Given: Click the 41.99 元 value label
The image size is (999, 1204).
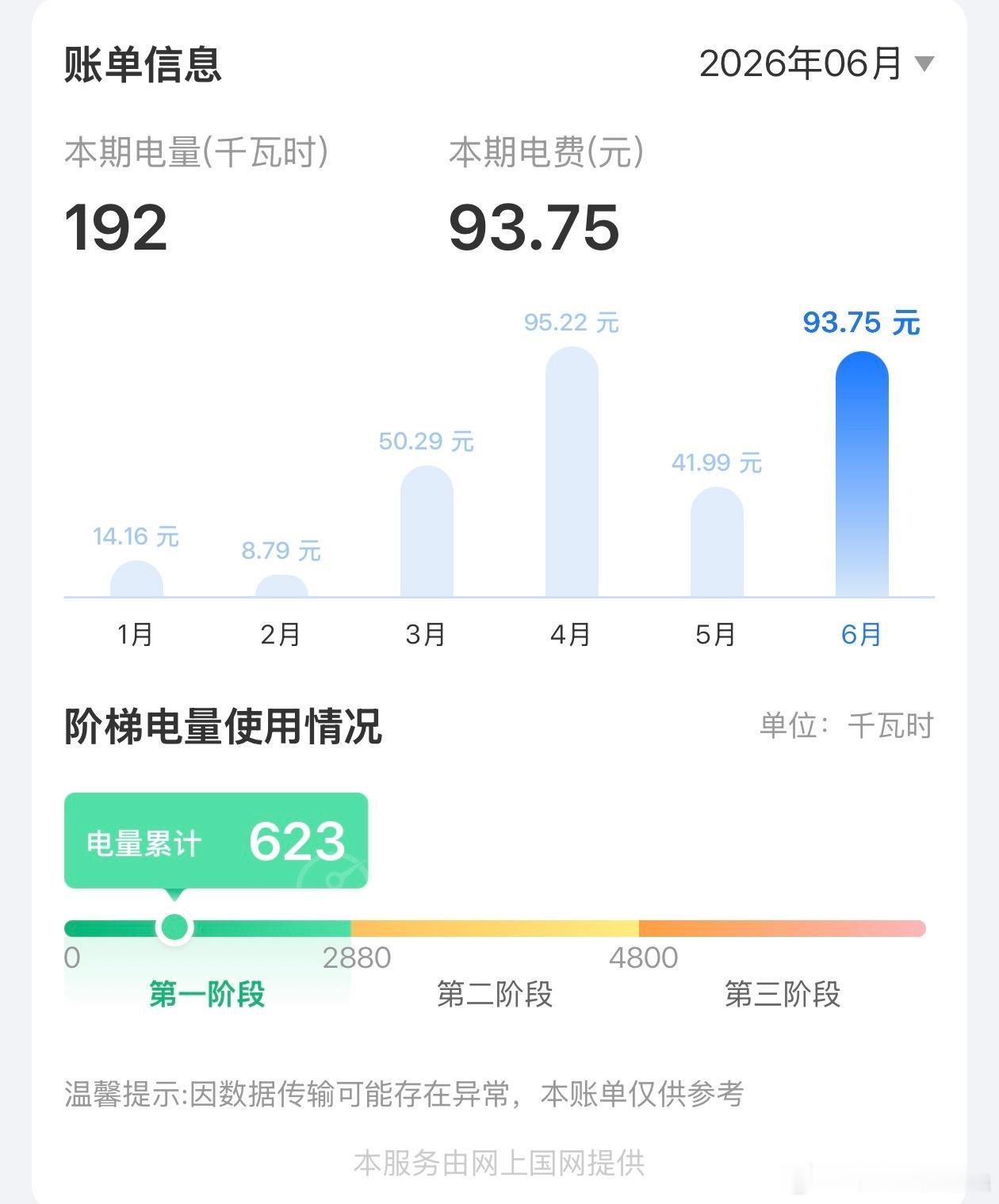Looking at the screenshot, I should 717,462.
